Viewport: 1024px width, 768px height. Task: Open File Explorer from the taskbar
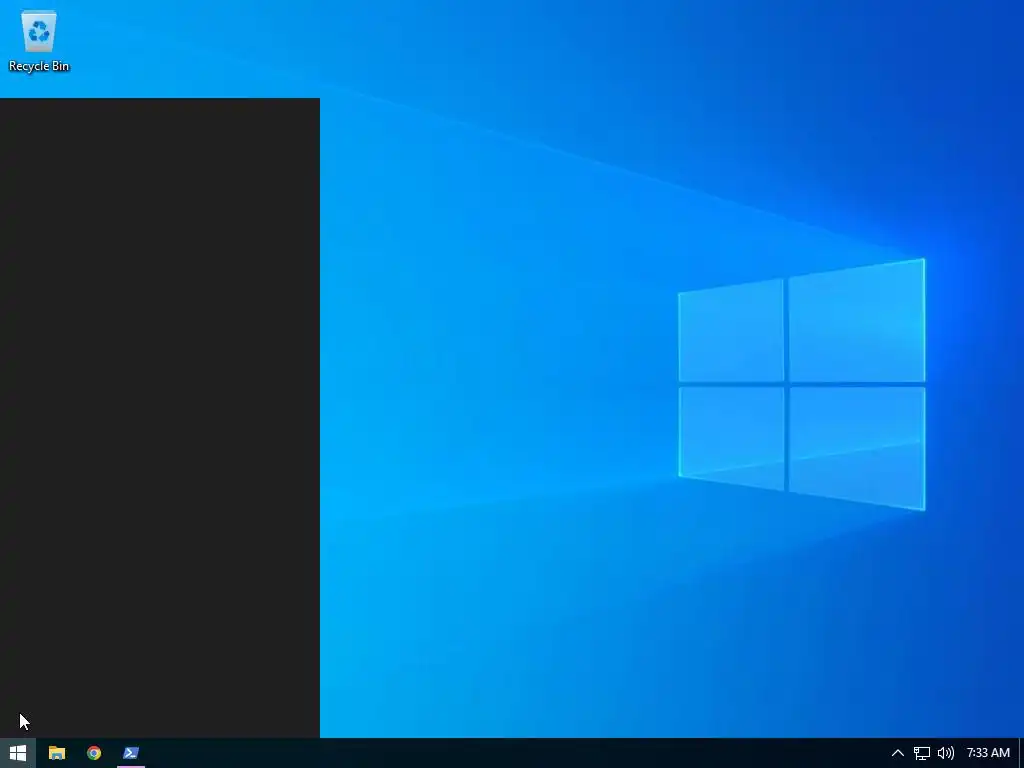pyautogui.click(x=57, y=753)
